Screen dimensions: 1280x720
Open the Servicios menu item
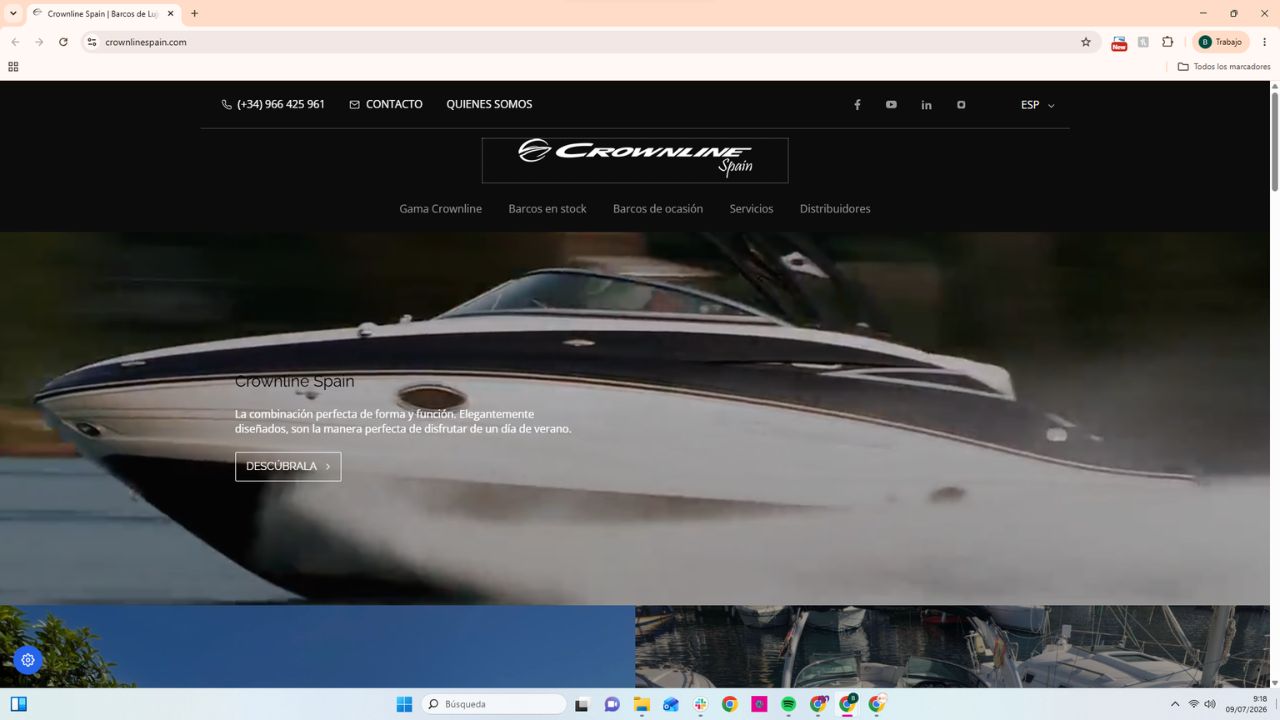click(751, 209)
